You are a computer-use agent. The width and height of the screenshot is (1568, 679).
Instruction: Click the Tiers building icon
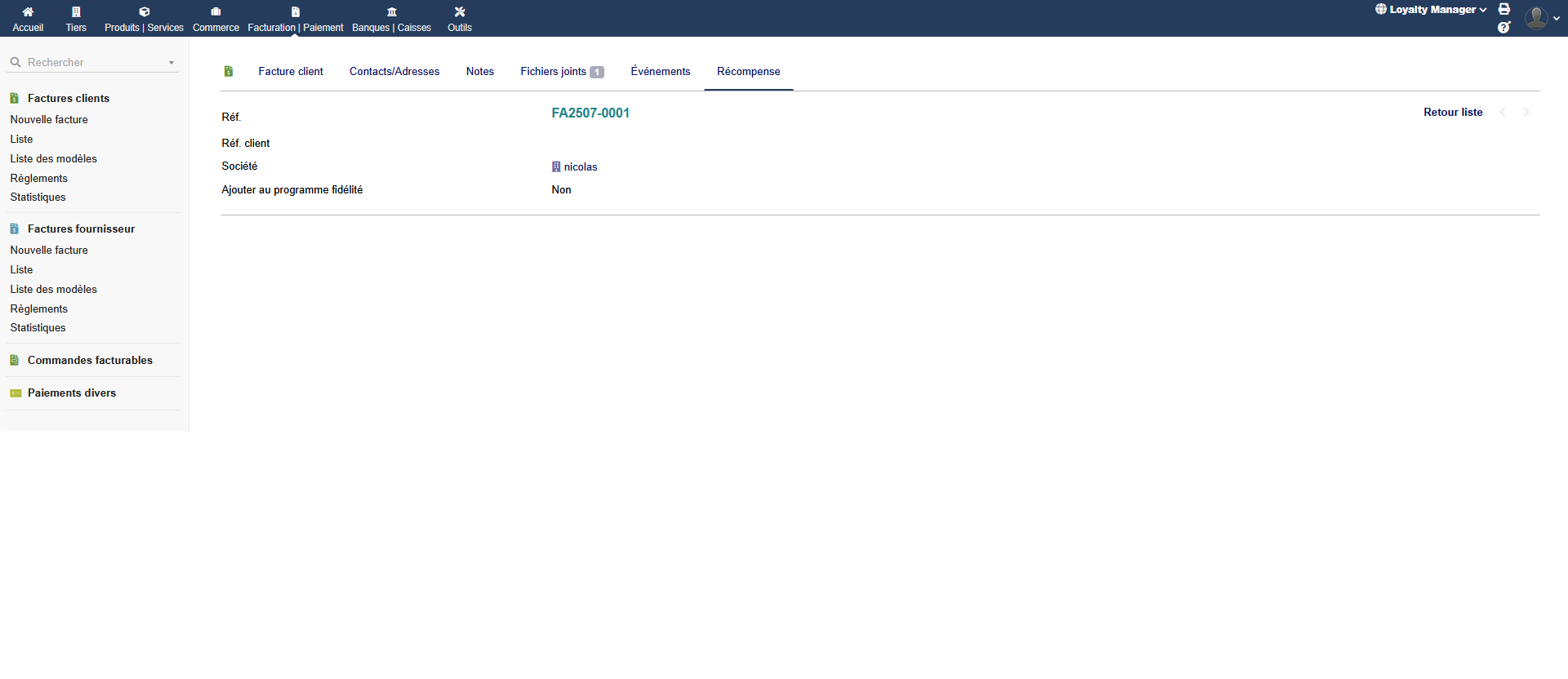coord(76,12)
